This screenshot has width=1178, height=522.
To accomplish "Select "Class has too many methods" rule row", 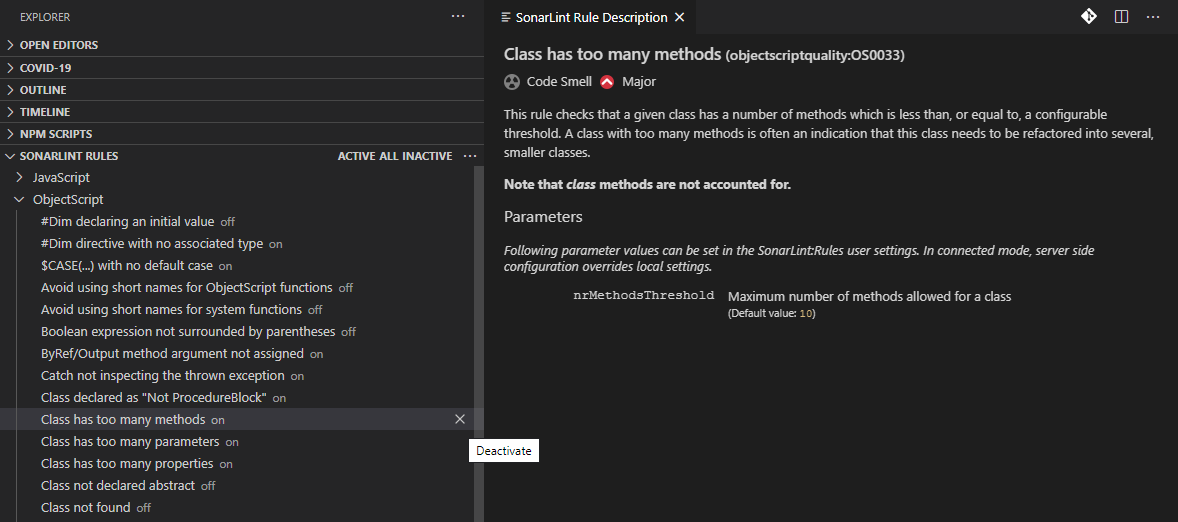I will point(237,419).
